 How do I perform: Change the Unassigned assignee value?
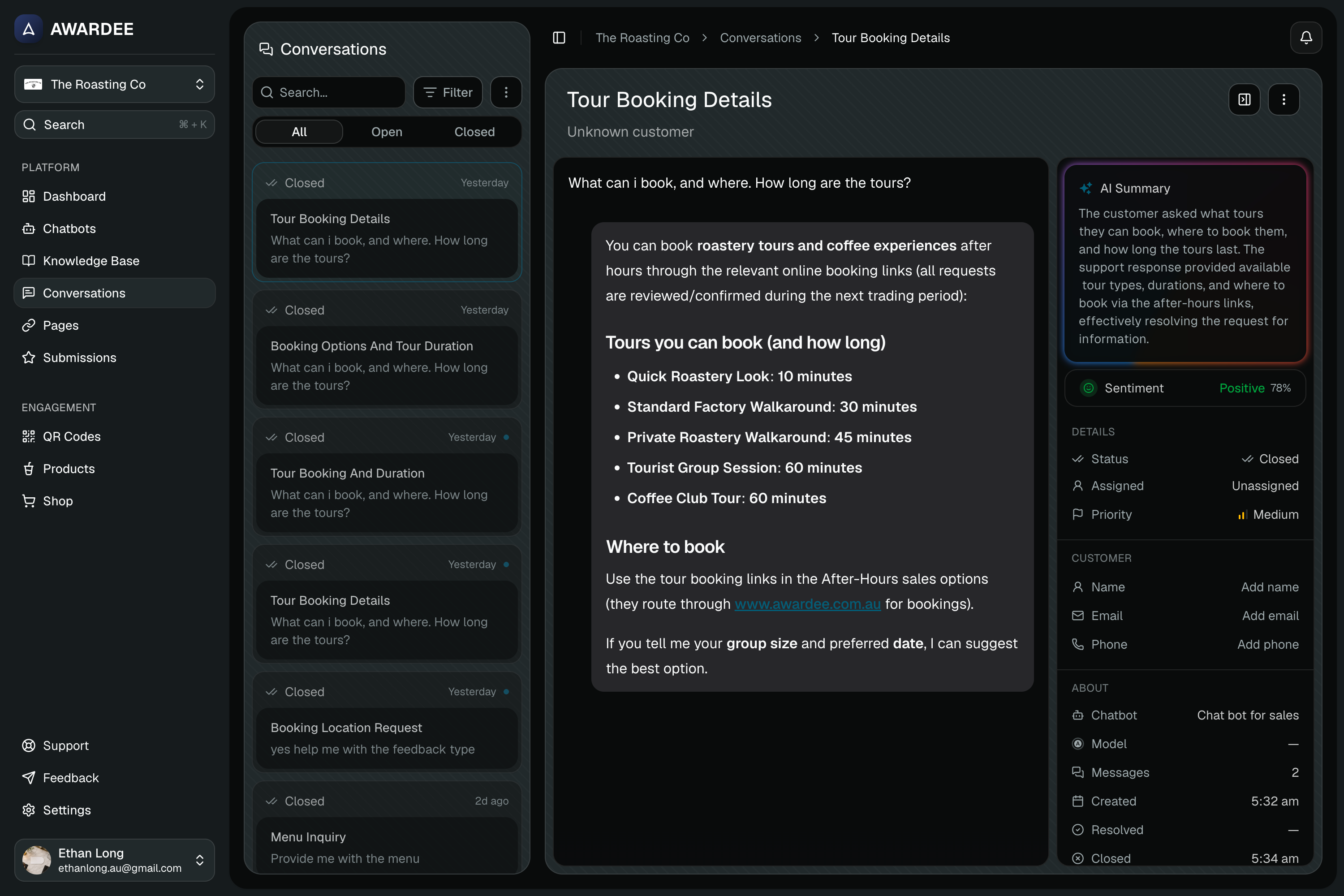coord(1265,486)
